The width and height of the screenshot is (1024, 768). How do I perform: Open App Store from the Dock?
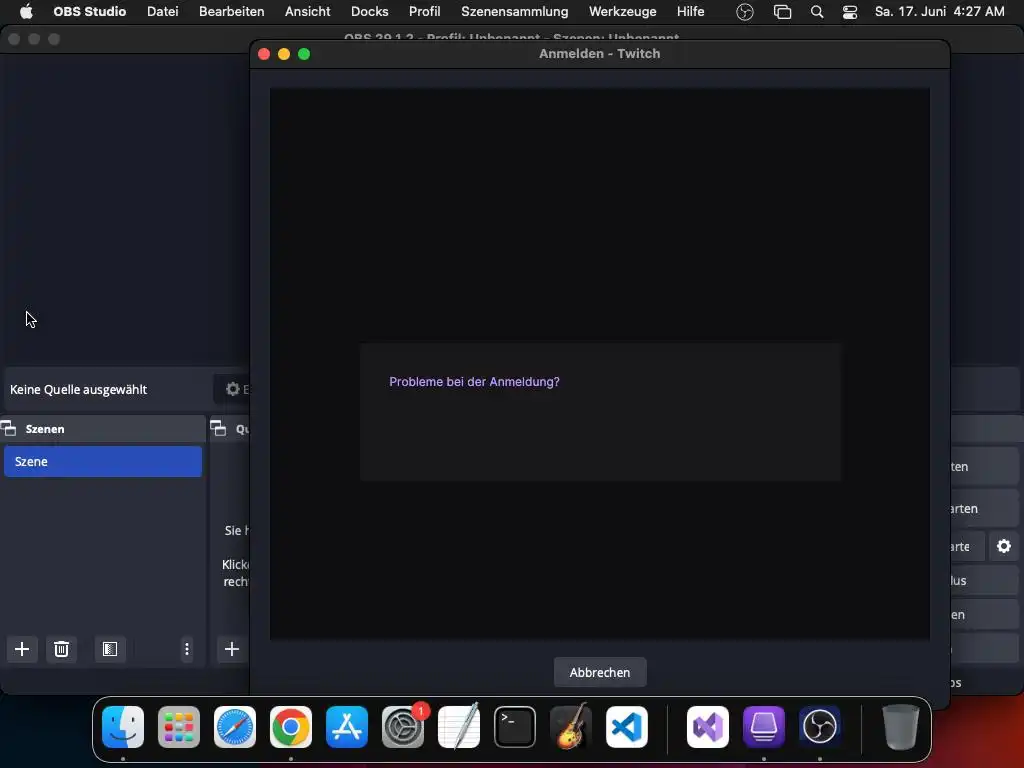(x=347, y=727)
